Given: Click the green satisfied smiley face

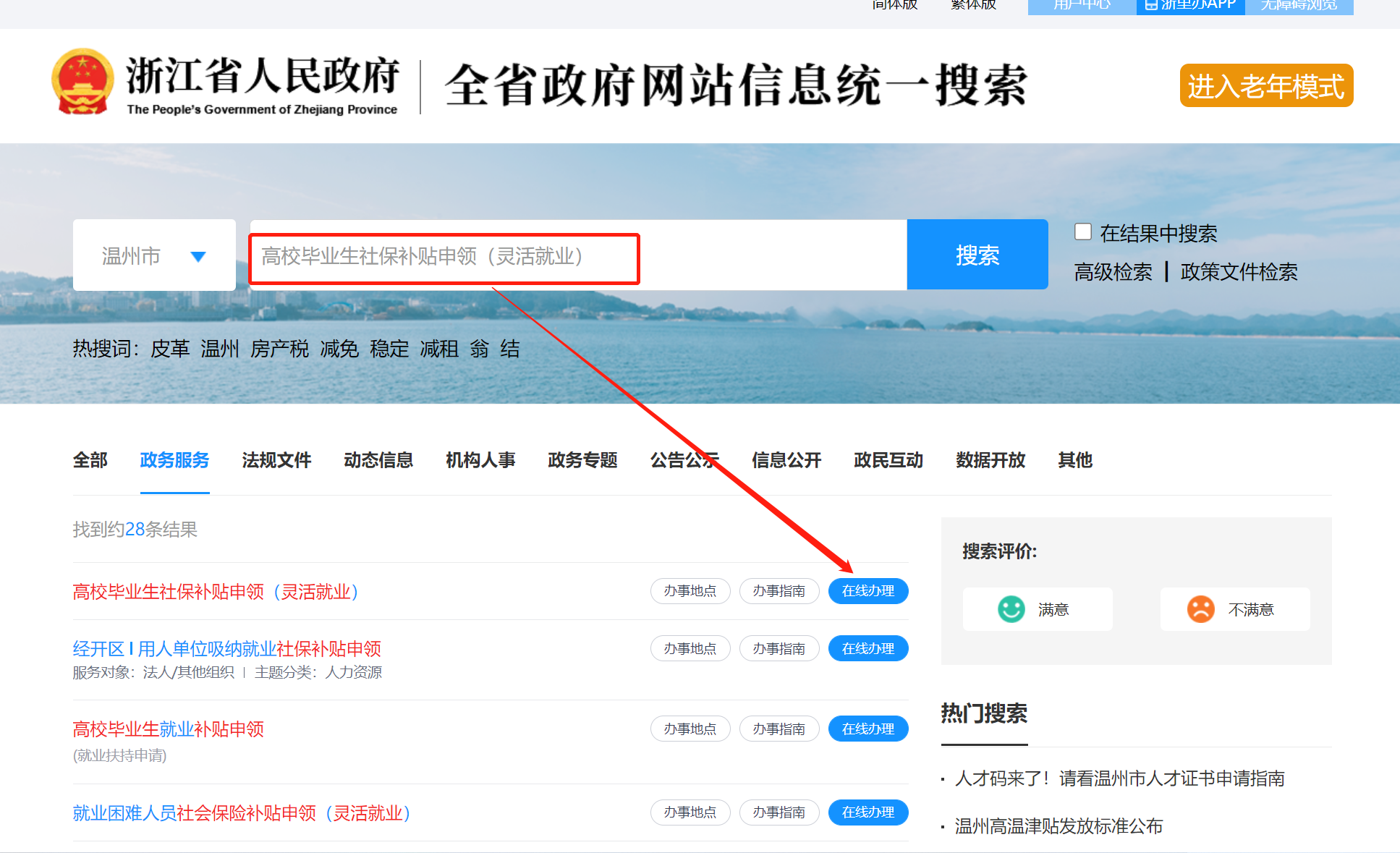Looking at the screenshot, I should pos(1011,609).
